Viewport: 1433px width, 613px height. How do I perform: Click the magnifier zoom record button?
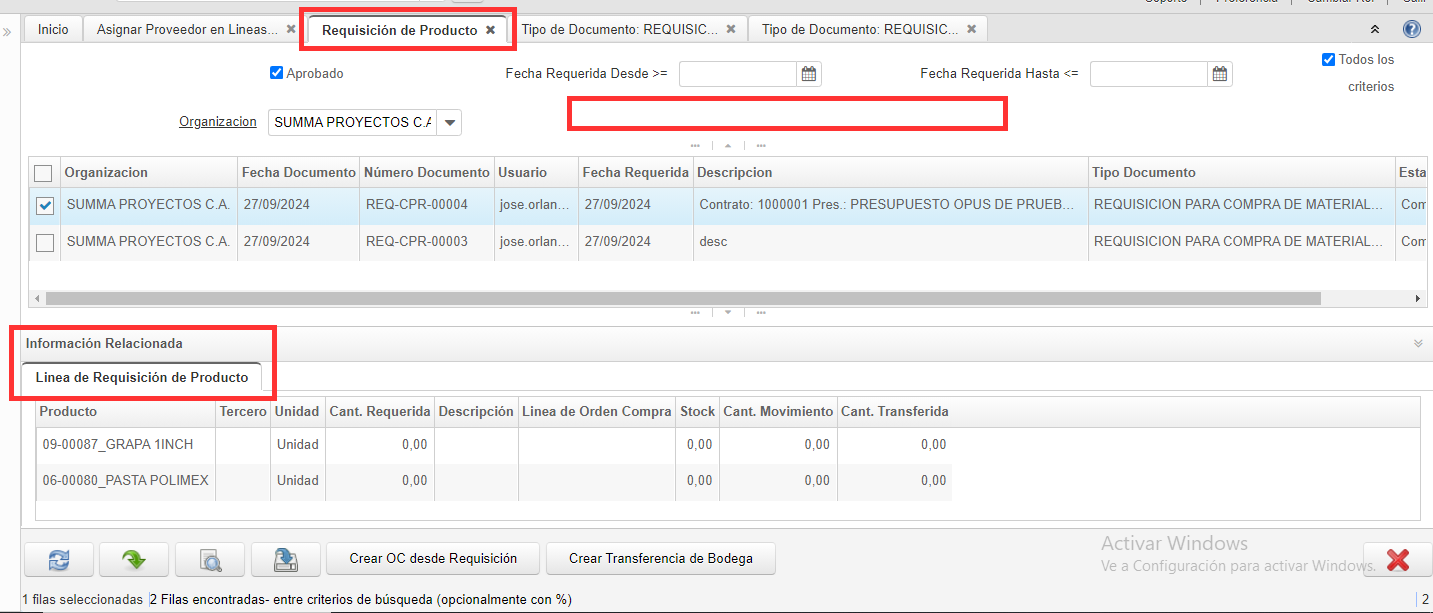click(210, 559)
